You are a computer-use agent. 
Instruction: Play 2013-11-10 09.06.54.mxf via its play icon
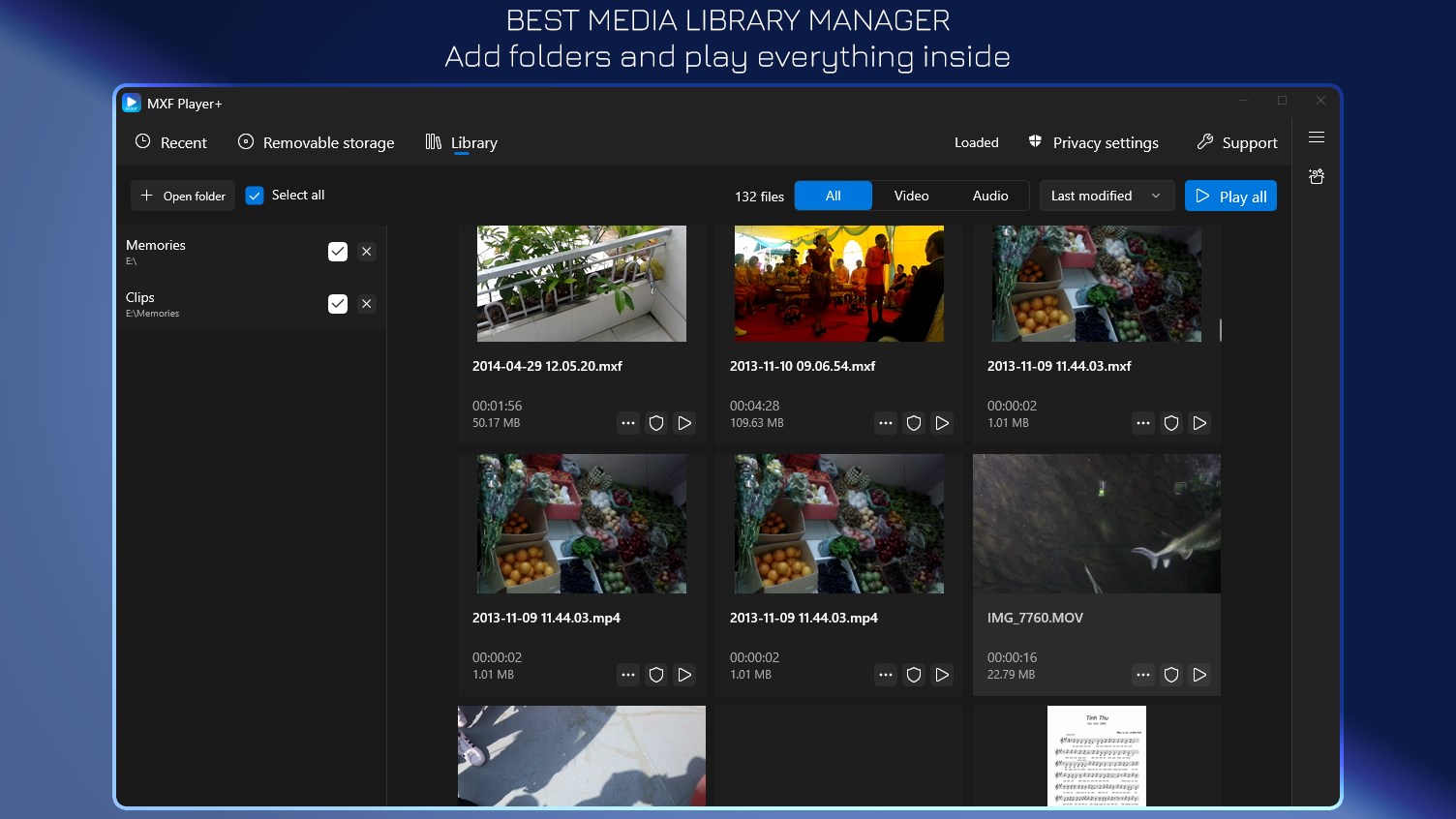942,423
